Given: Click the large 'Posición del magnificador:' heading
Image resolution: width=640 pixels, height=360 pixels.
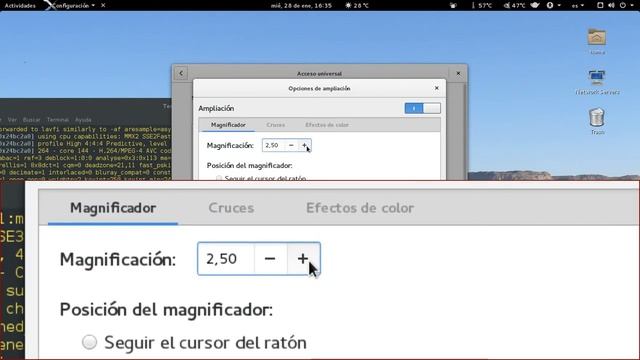Looking at the screenshot, I should [166, 310].
